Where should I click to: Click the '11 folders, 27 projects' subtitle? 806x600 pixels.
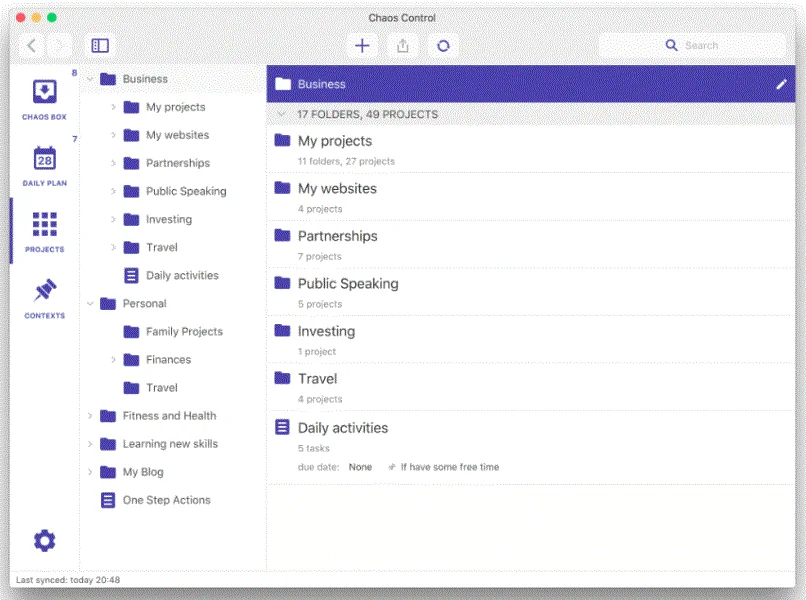tap(346, 161)
